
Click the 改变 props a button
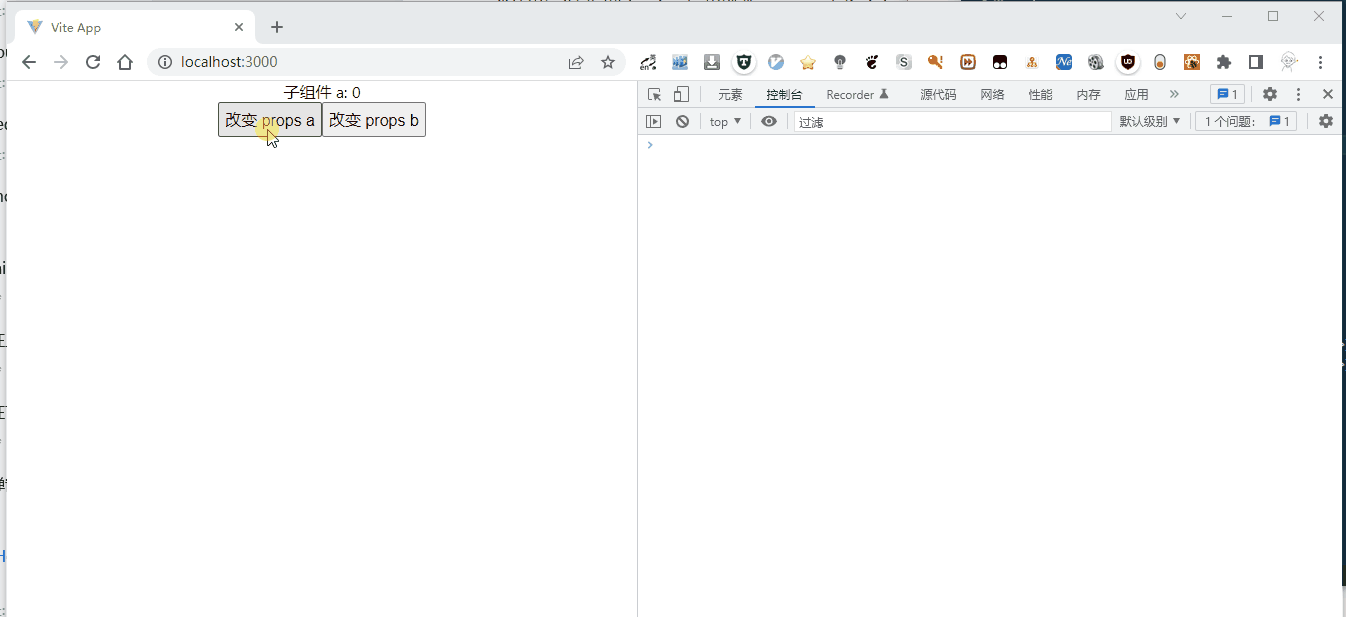(270, 120)
